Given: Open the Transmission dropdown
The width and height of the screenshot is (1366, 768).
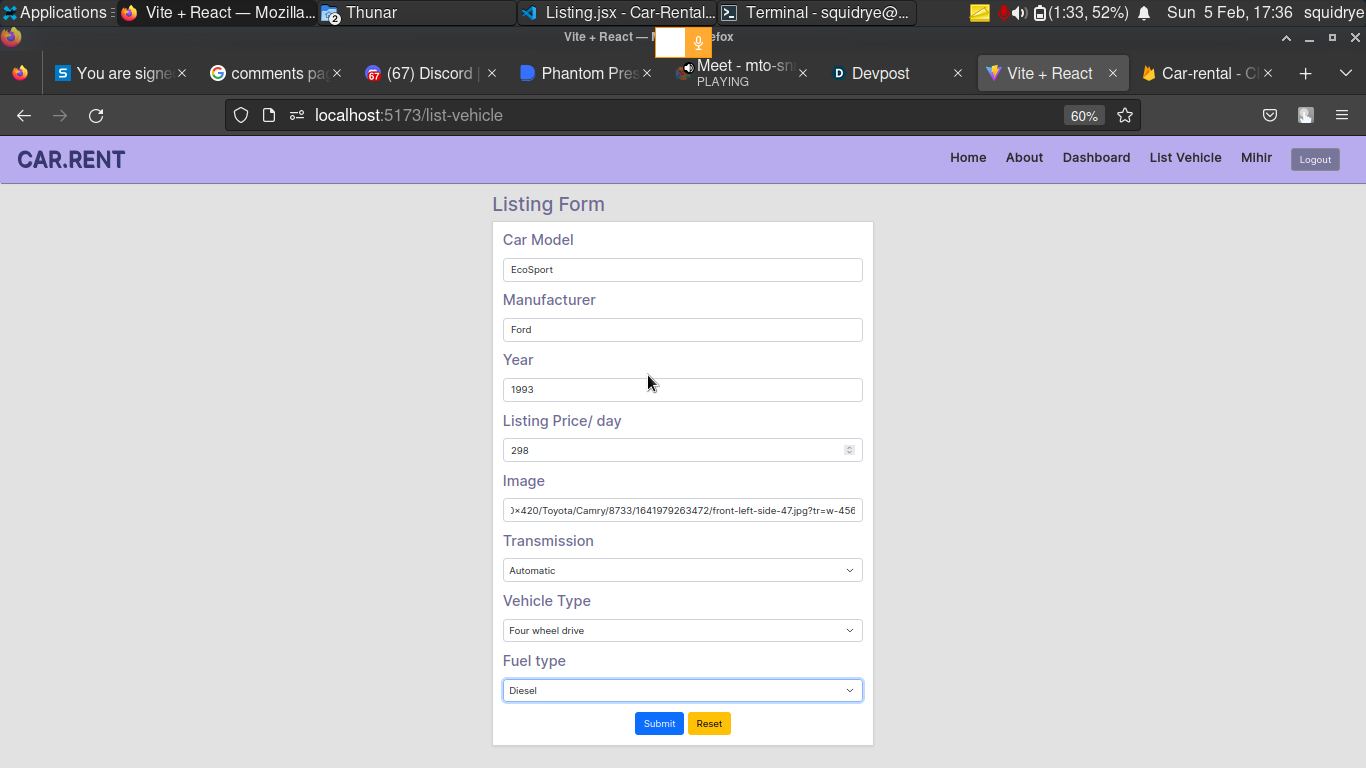Looking at the screenshot, I should (682, 570).
